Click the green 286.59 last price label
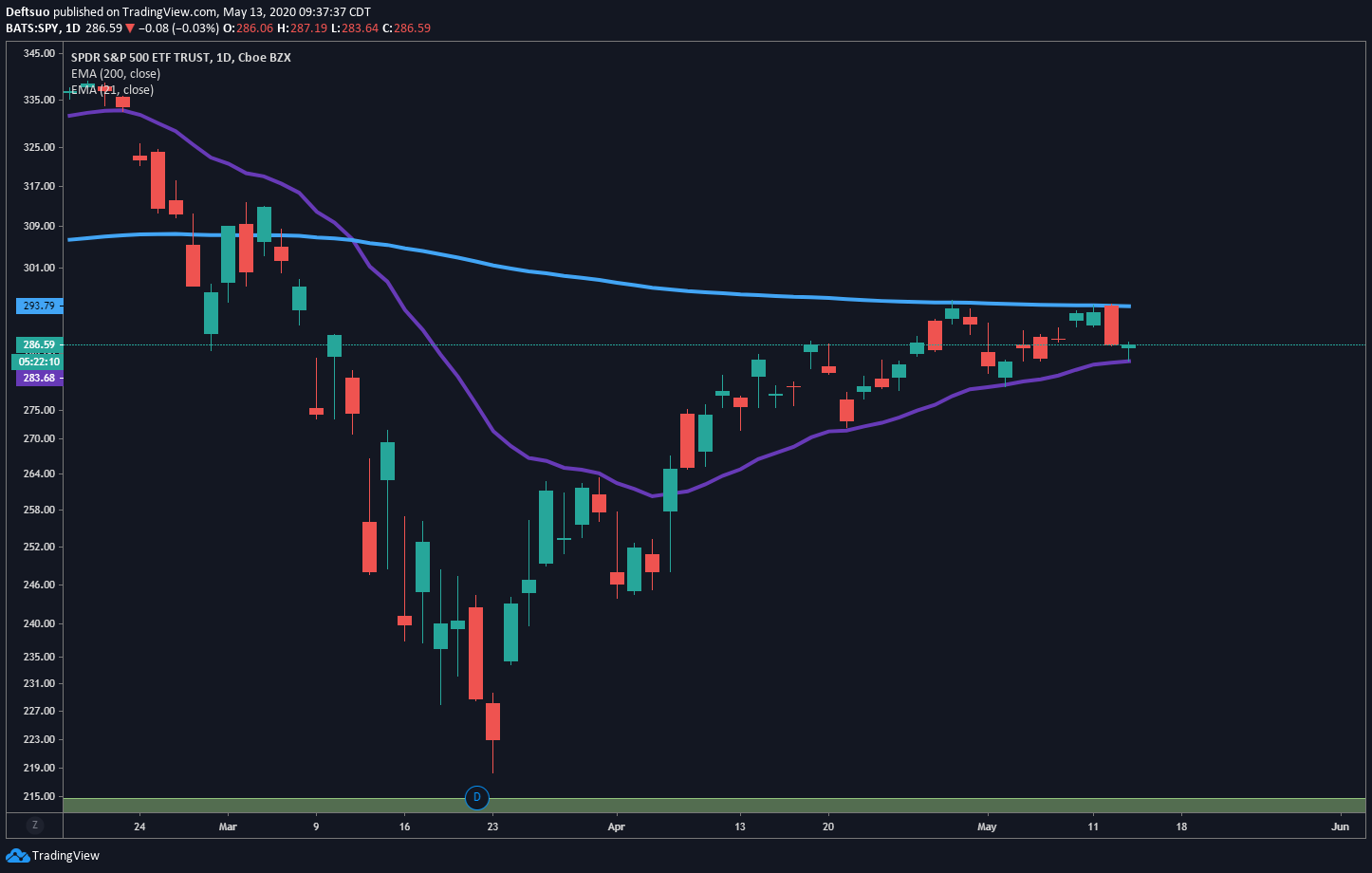This screenshot has width=1372, height=873. click(x=38, y=344)
